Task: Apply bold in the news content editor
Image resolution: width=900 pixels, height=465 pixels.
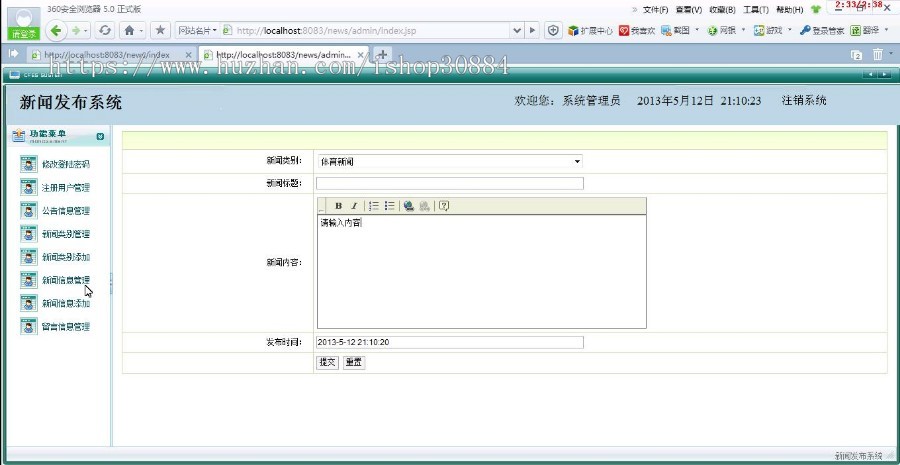Action: (x=339, y=206)
